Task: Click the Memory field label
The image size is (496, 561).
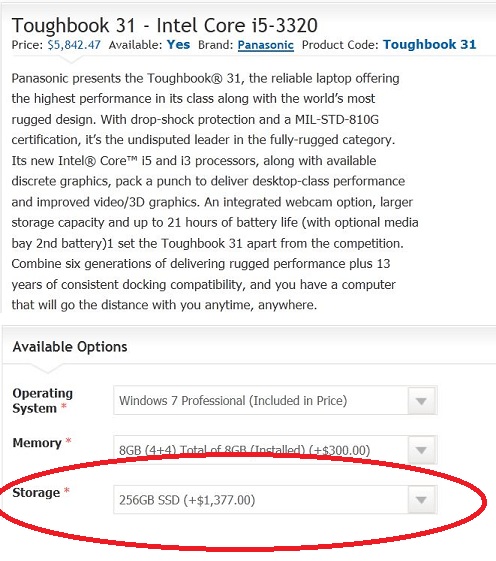Action: click(37, 443)
